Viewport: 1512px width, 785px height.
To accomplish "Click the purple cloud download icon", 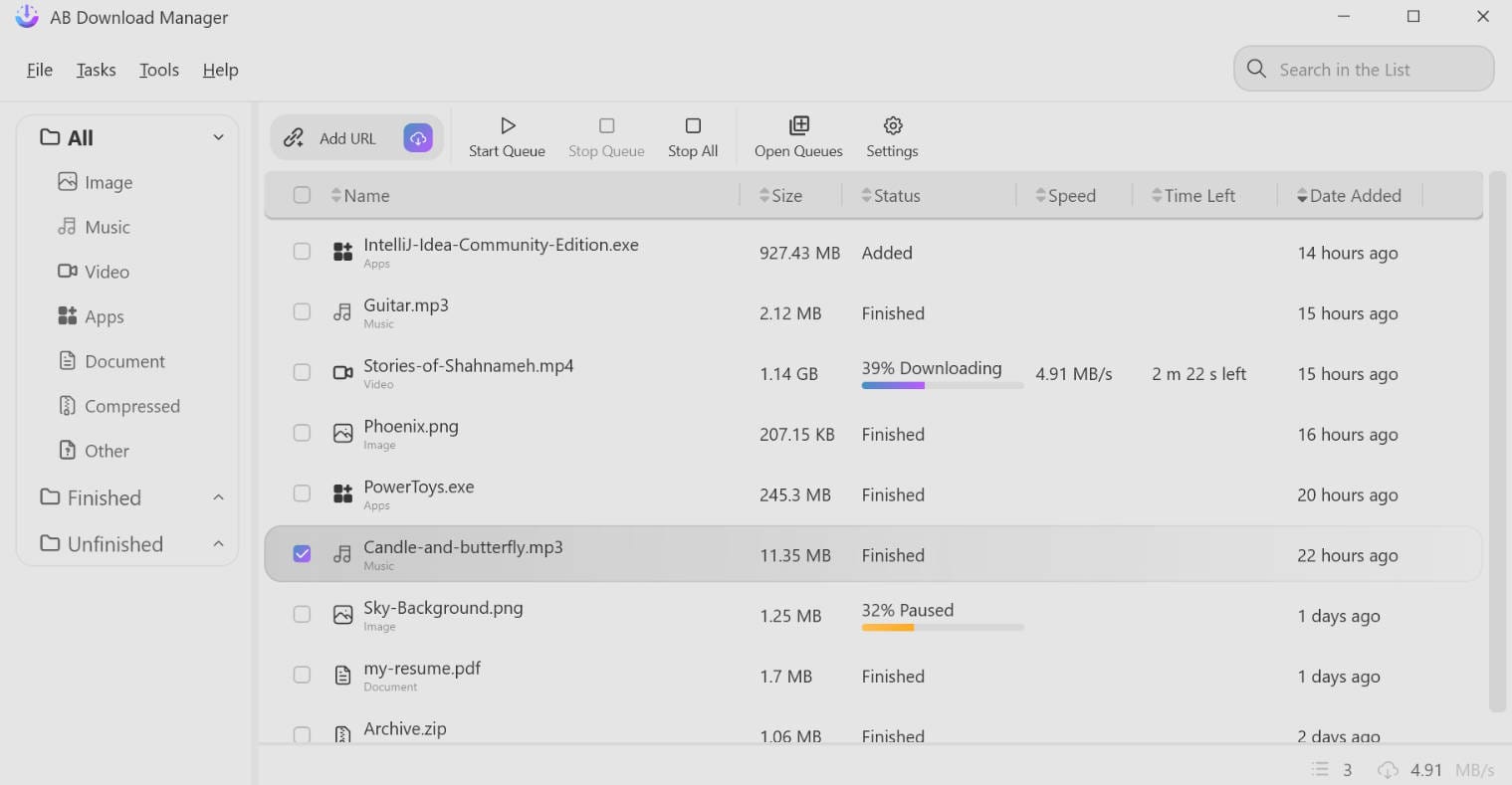I will [418, 138].
